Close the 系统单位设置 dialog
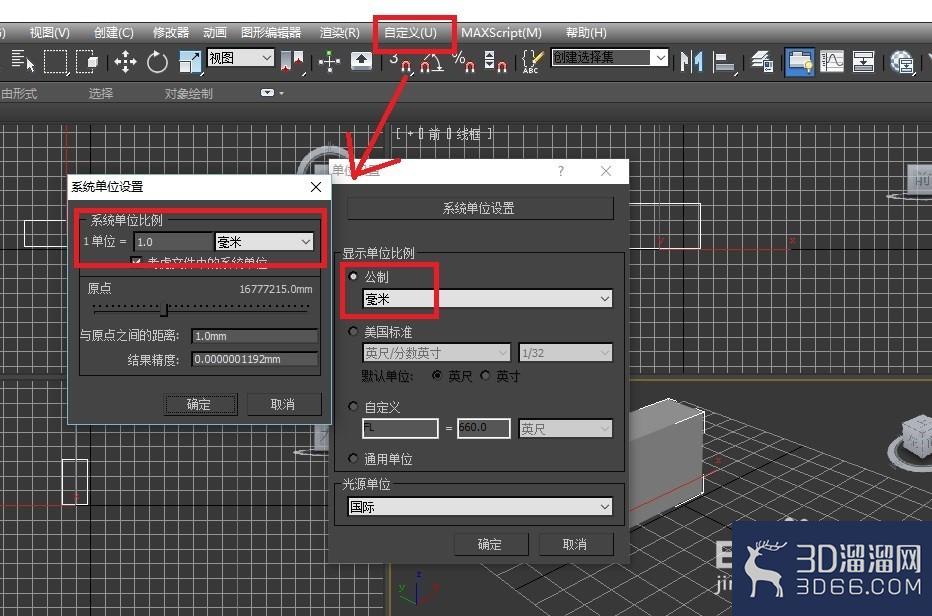The image size is (932, 616). tap(316, 187)
